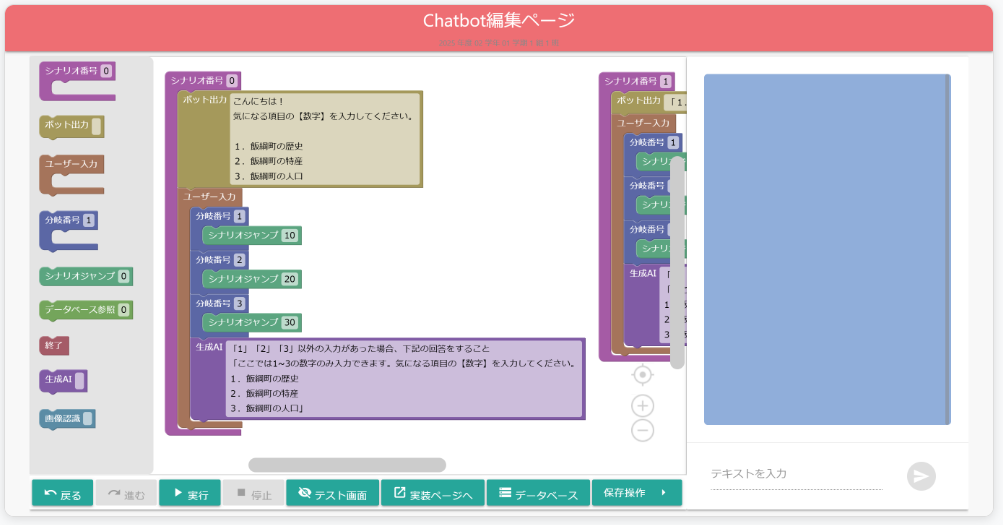Viewport: 1003px width, 525px height.
Task: Open the データベース button
Action: coord(539,494)
